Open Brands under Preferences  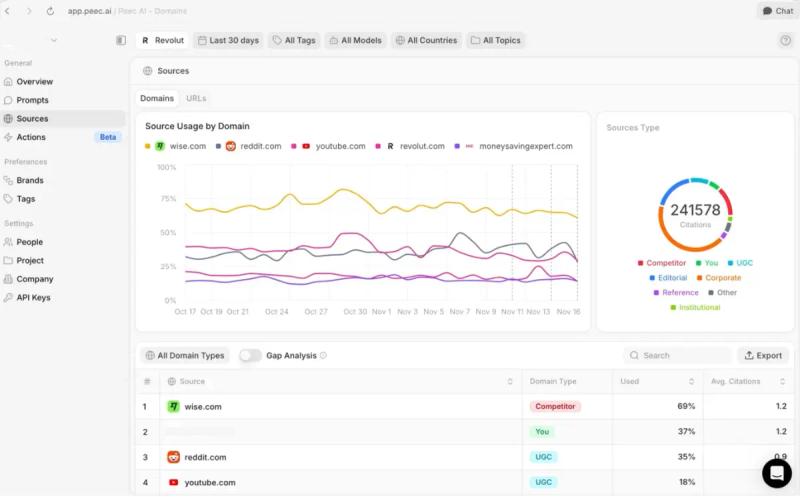click(62, 180)
